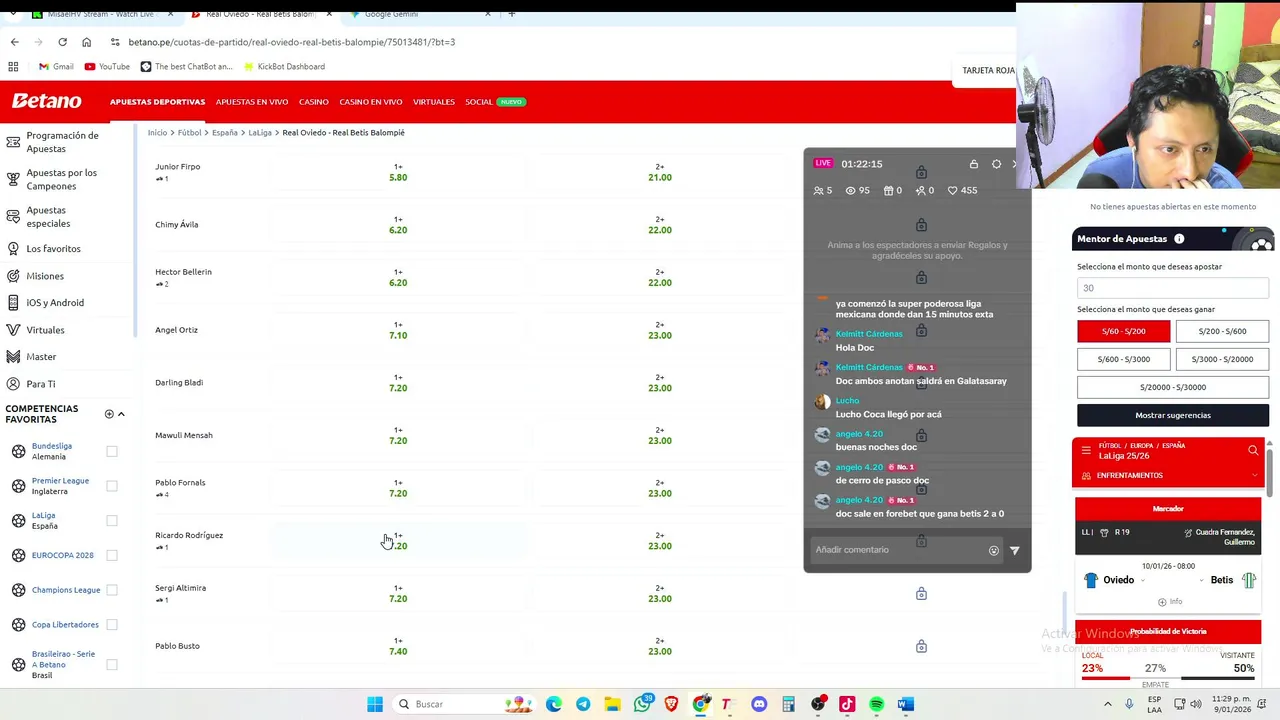Click the info icon beside Mentor de Apuestas
Screen dimensions: 1280x720
(x=1179, y=239)
